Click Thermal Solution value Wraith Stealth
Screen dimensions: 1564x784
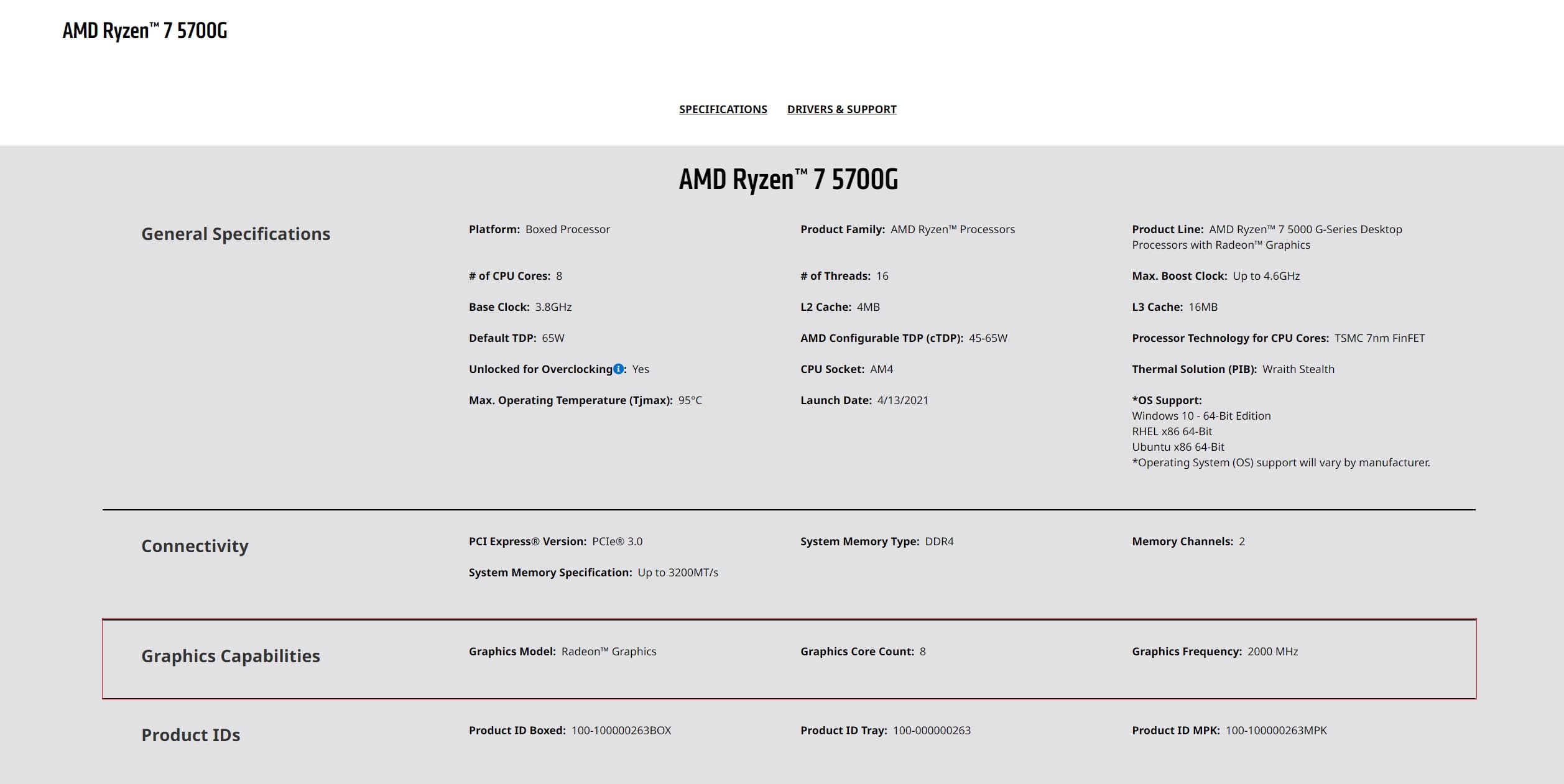(x=1298, y=369)
